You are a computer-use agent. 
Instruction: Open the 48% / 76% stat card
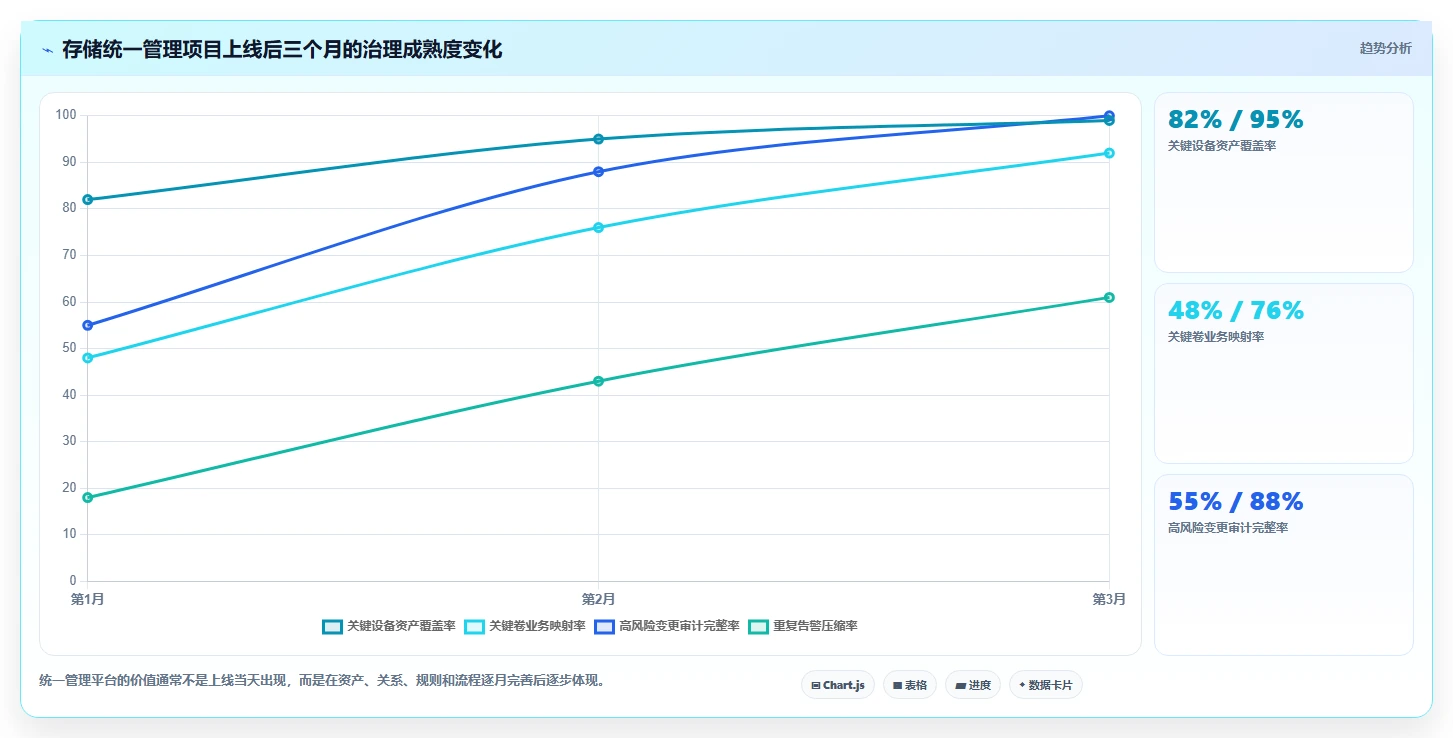point(1283,373)
